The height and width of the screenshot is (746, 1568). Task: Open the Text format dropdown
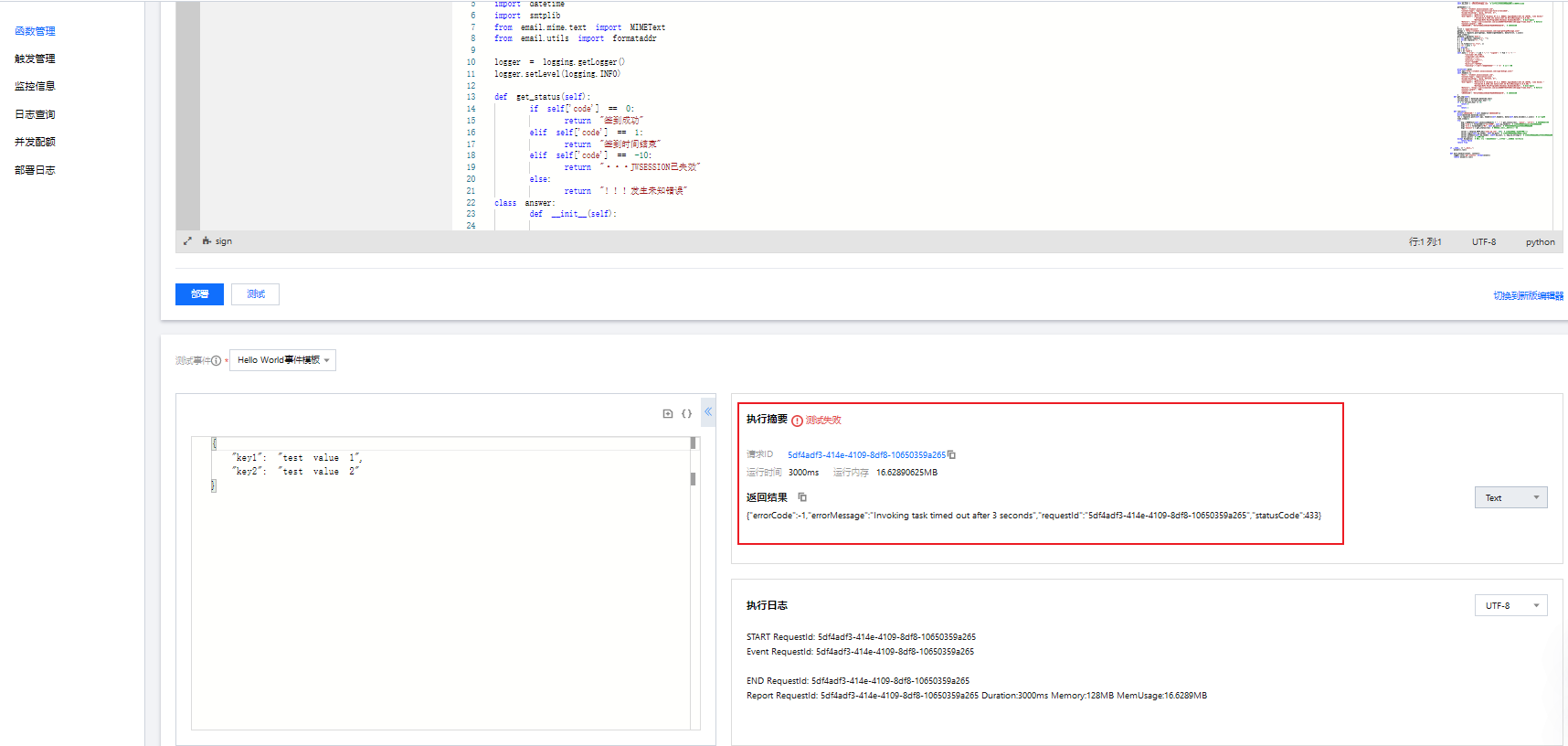pos(1510,497)
